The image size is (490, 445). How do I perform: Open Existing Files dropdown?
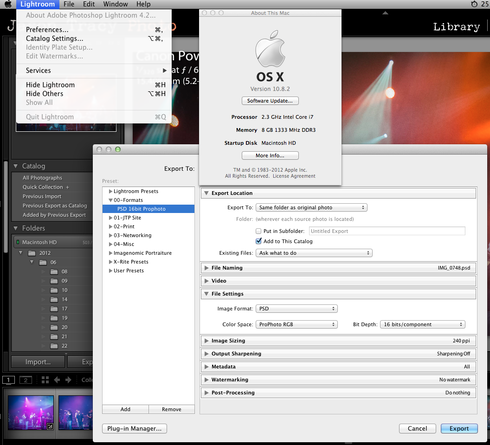[314, 253]
